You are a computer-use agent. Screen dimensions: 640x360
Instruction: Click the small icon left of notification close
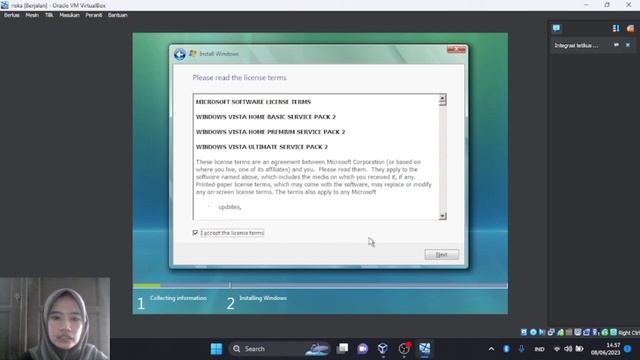coord(616,45)
